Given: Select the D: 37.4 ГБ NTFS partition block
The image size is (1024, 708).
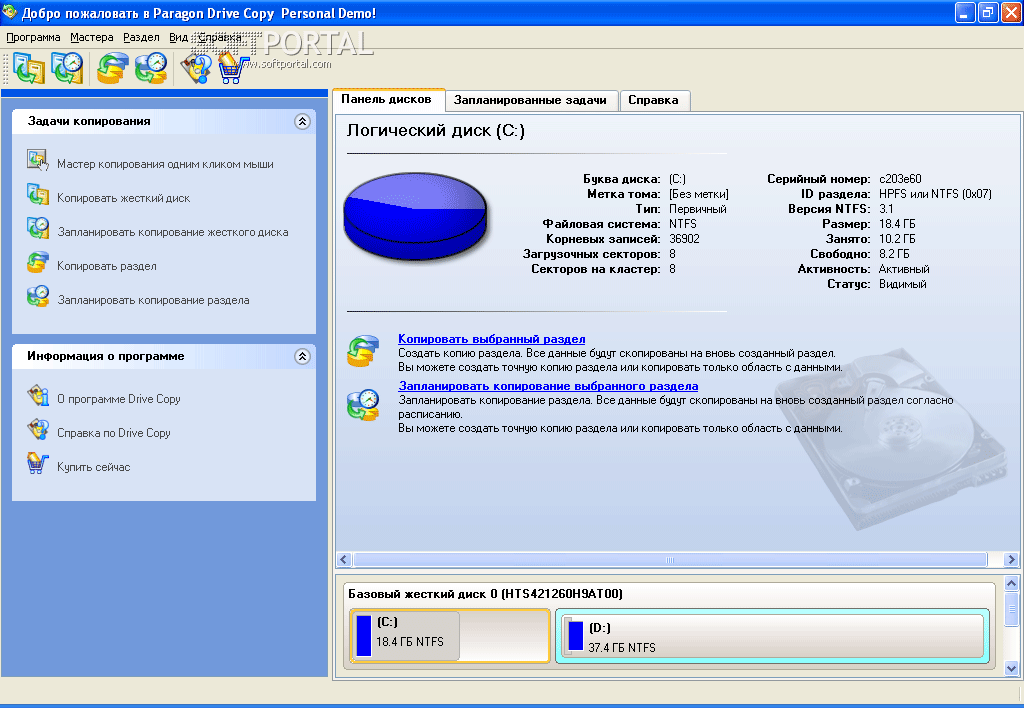Looking at the screenshot, I should (x=773, y=636).
